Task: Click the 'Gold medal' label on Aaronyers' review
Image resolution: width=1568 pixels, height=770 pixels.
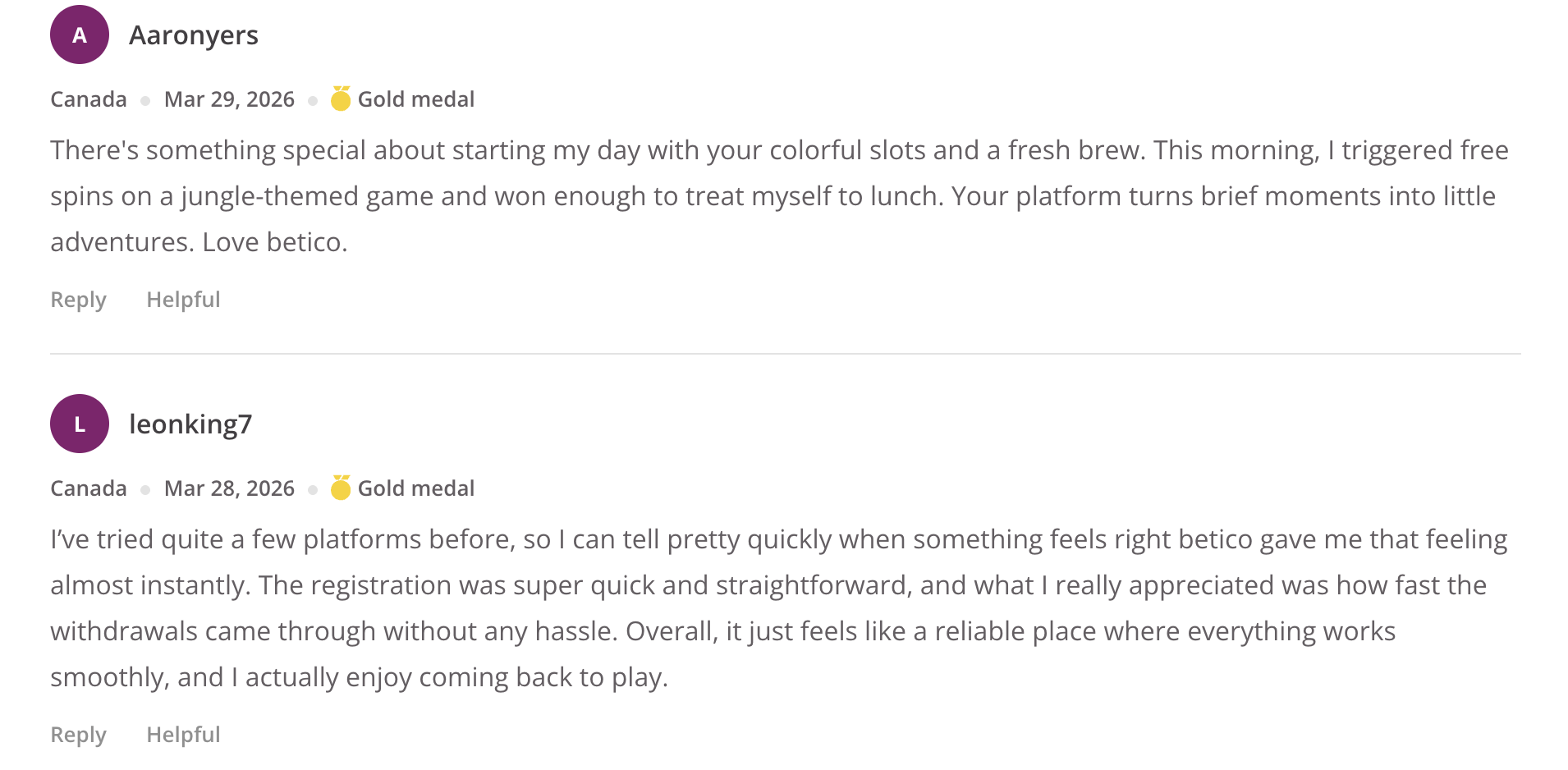Action: (416, 99)
